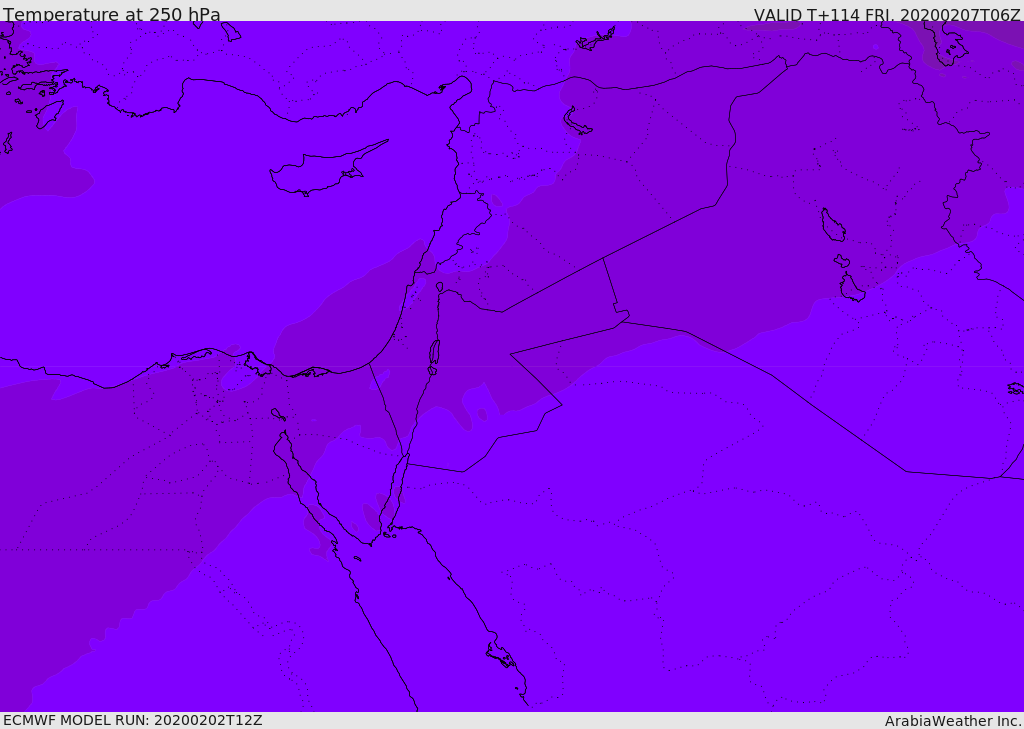Click the Sea of Galilee outline

tap(440, 287)
